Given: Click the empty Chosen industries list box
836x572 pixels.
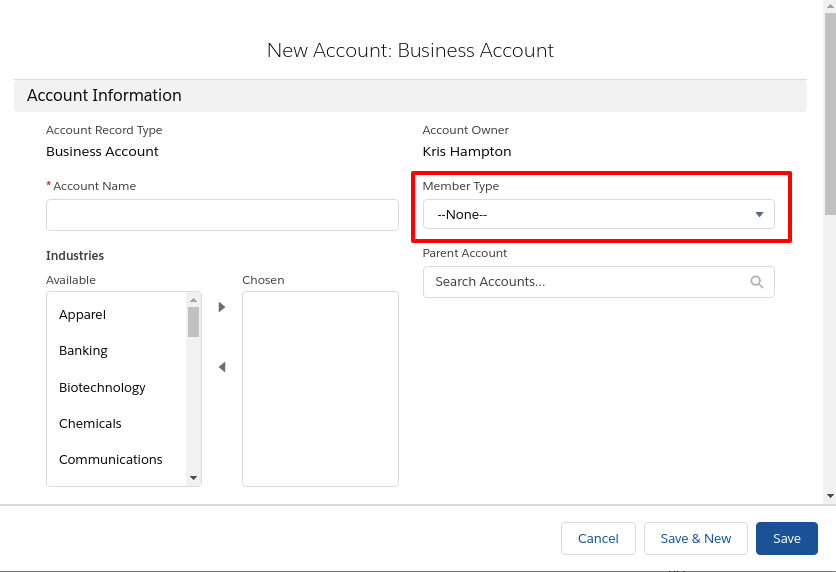Looking at the screenshot, I should (x=320, y=389).
